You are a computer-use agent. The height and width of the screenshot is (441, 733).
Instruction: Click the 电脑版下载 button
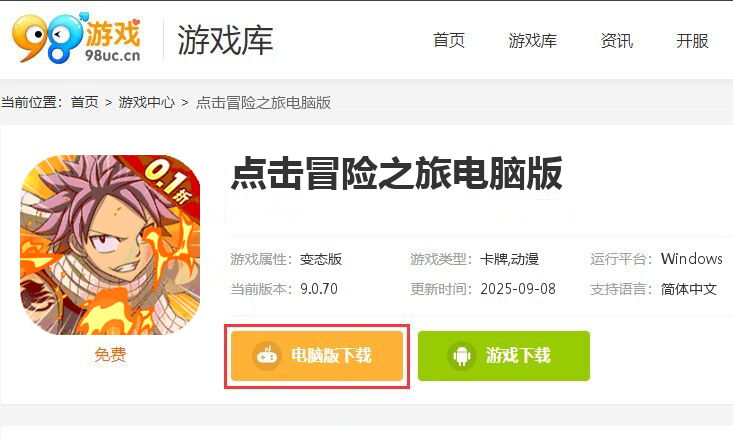317,356
